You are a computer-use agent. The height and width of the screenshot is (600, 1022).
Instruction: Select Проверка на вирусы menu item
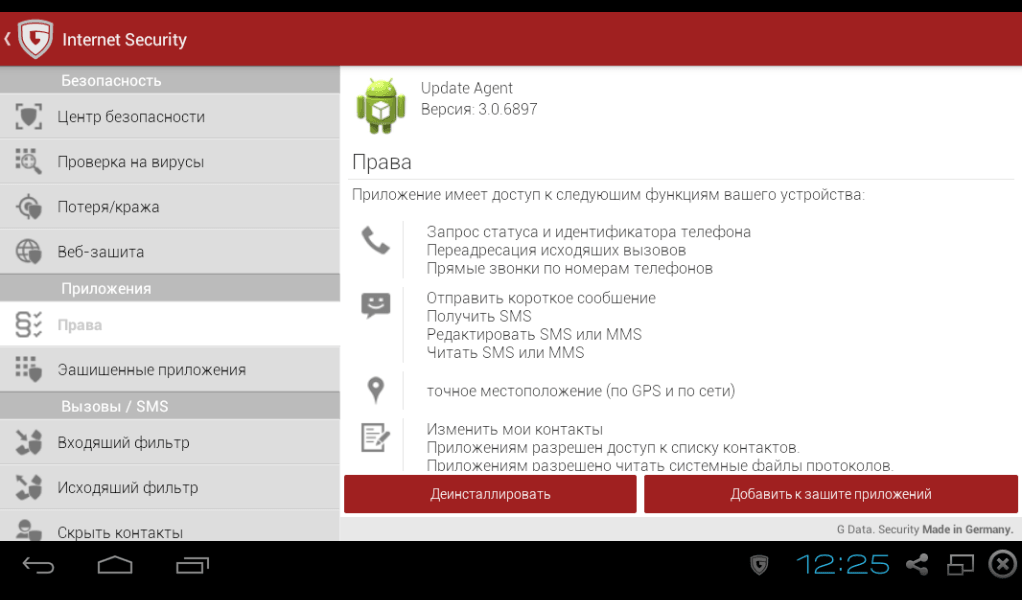(x=130, y=162)
